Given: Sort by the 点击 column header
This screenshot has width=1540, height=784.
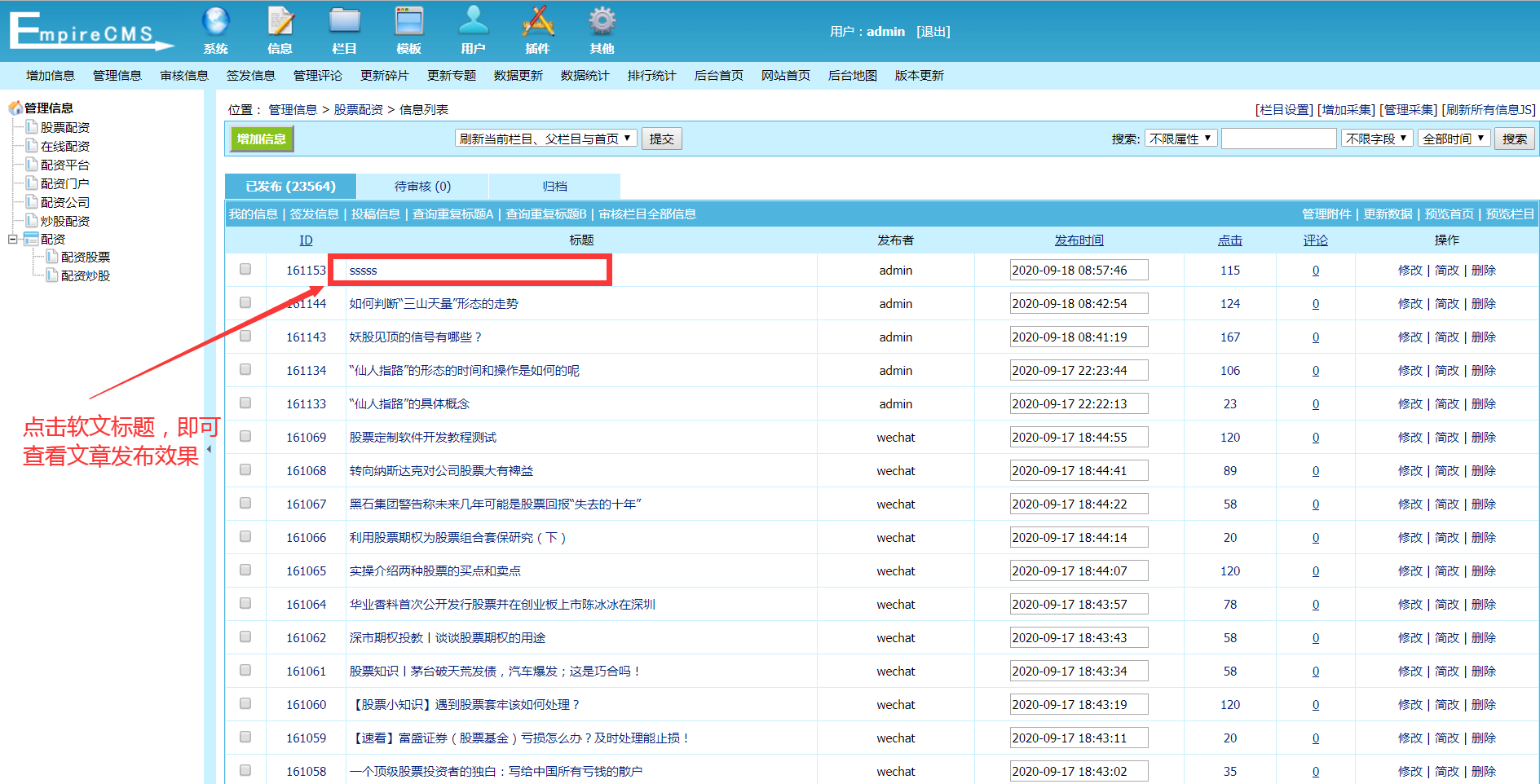Looking at the screenshot, I should [x=1230, y=240].
